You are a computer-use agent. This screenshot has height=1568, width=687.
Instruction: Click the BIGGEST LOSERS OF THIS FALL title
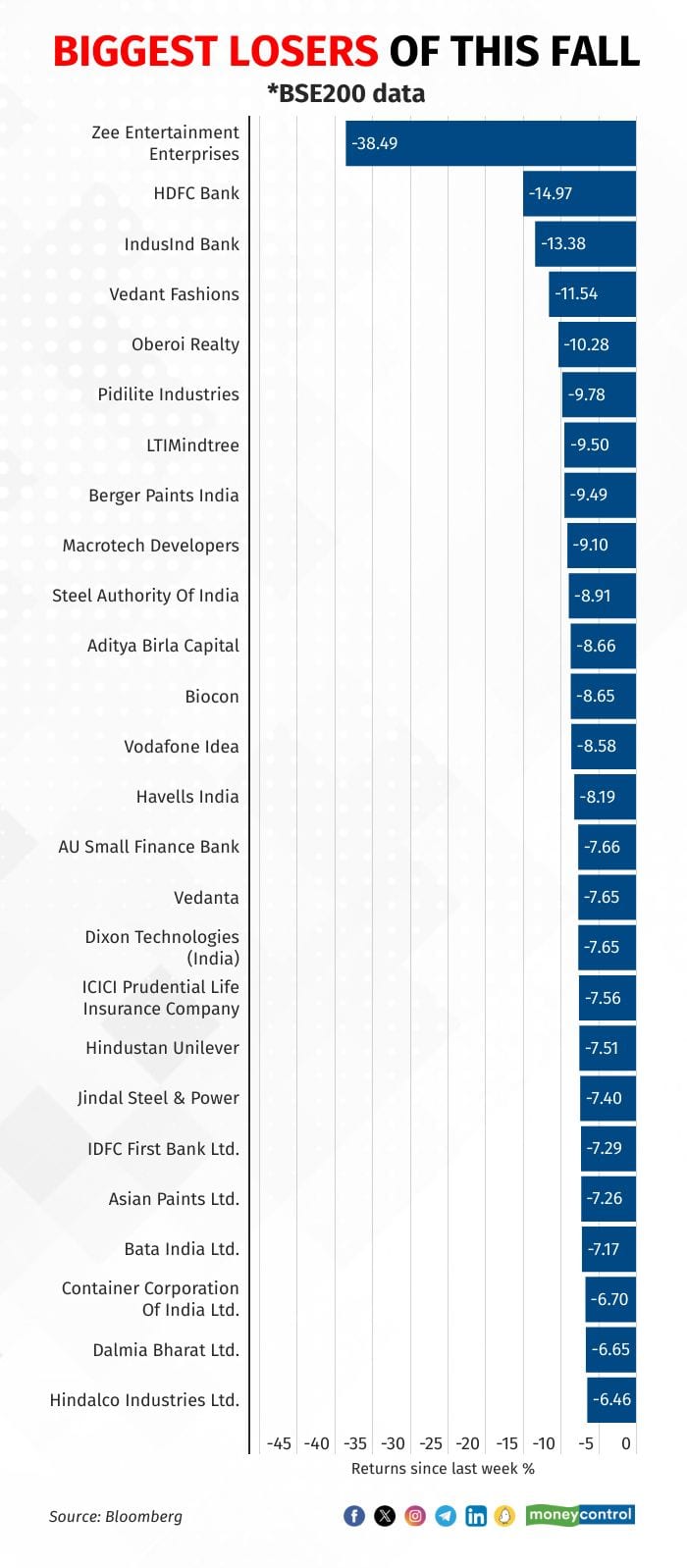coord(345,51)
